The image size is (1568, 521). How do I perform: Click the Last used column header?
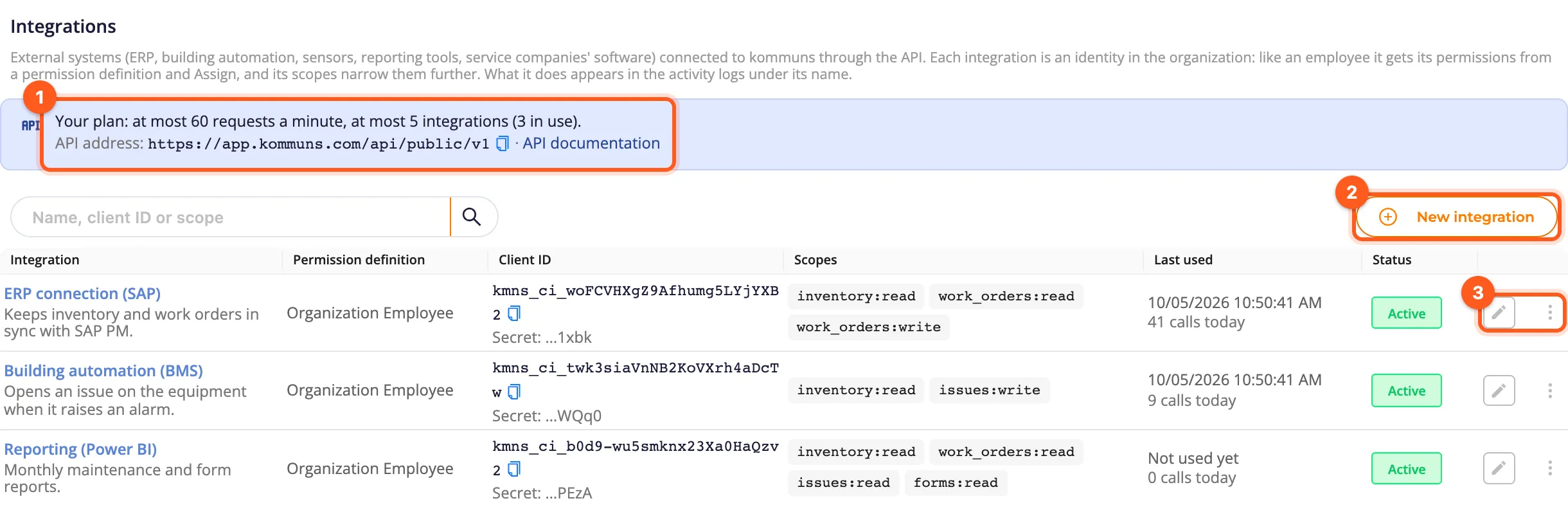tap(1183, 260)
